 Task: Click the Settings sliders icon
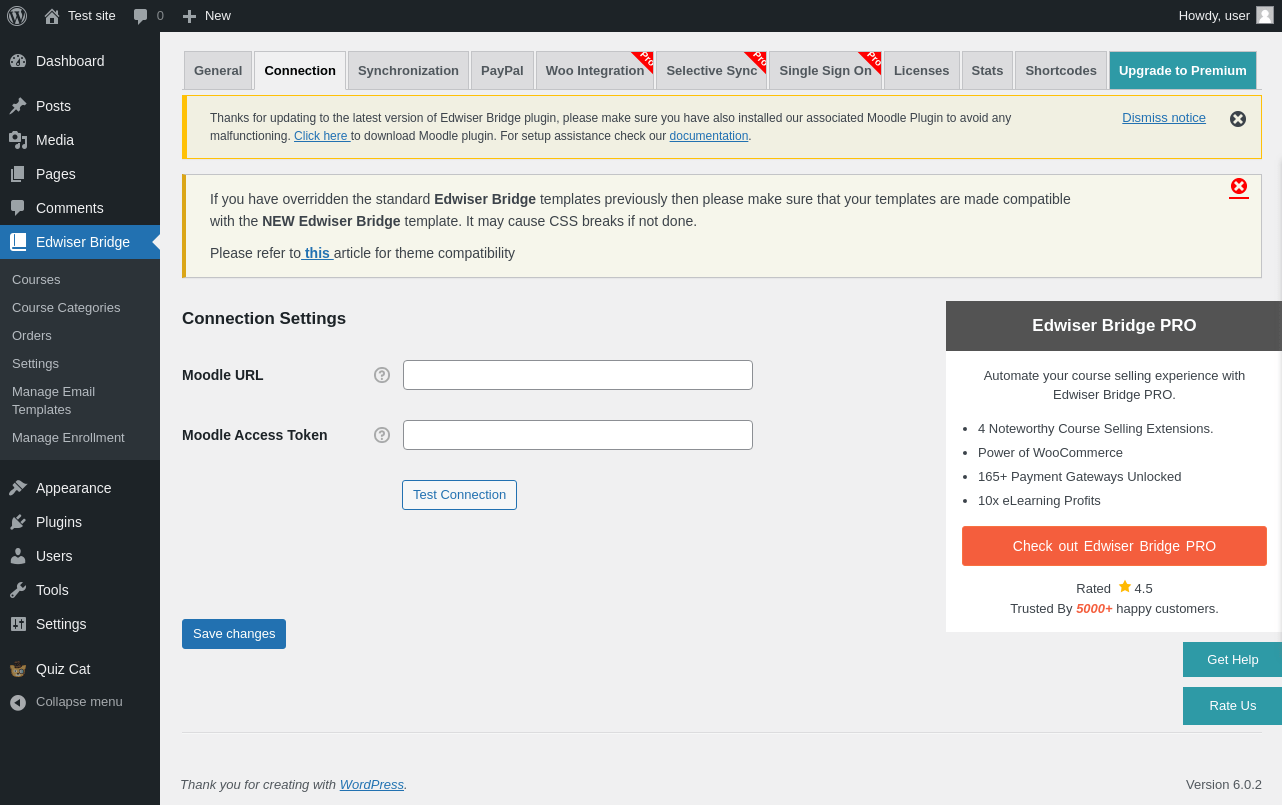pyautogui.click(x=18, y=624)
